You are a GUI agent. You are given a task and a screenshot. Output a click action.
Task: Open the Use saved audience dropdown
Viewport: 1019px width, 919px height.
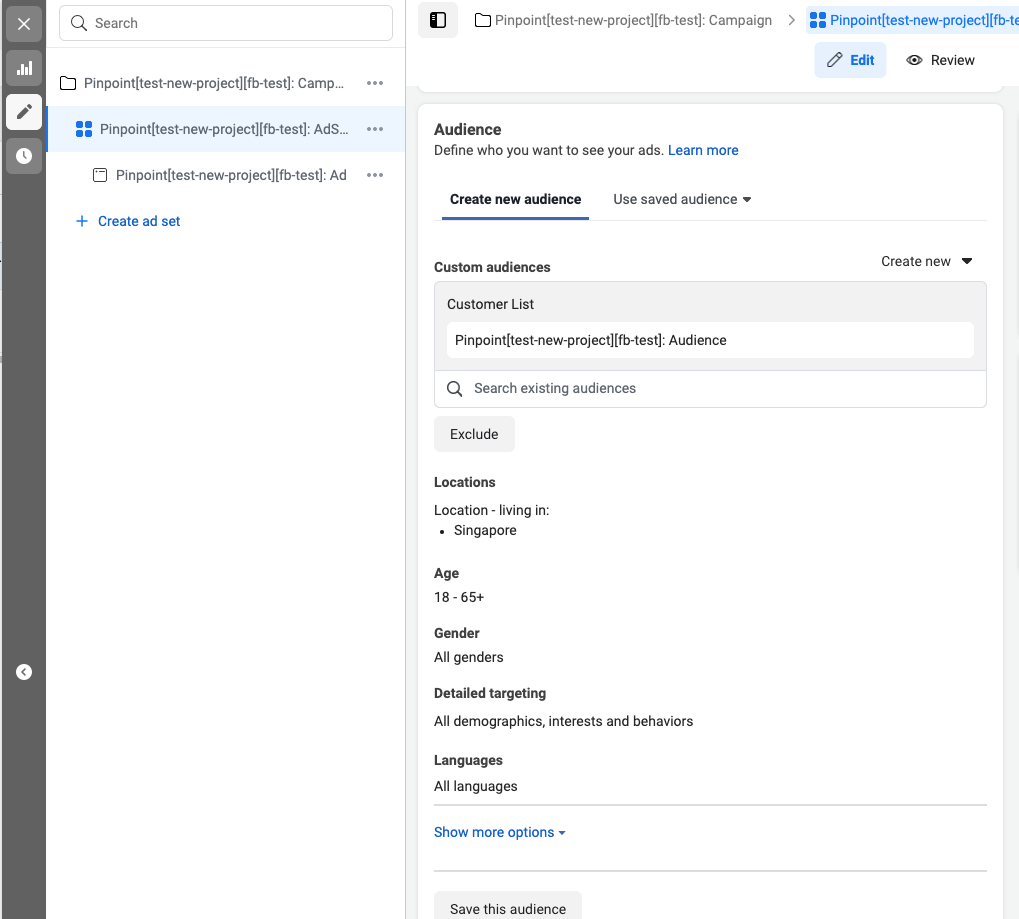point(682,200)
